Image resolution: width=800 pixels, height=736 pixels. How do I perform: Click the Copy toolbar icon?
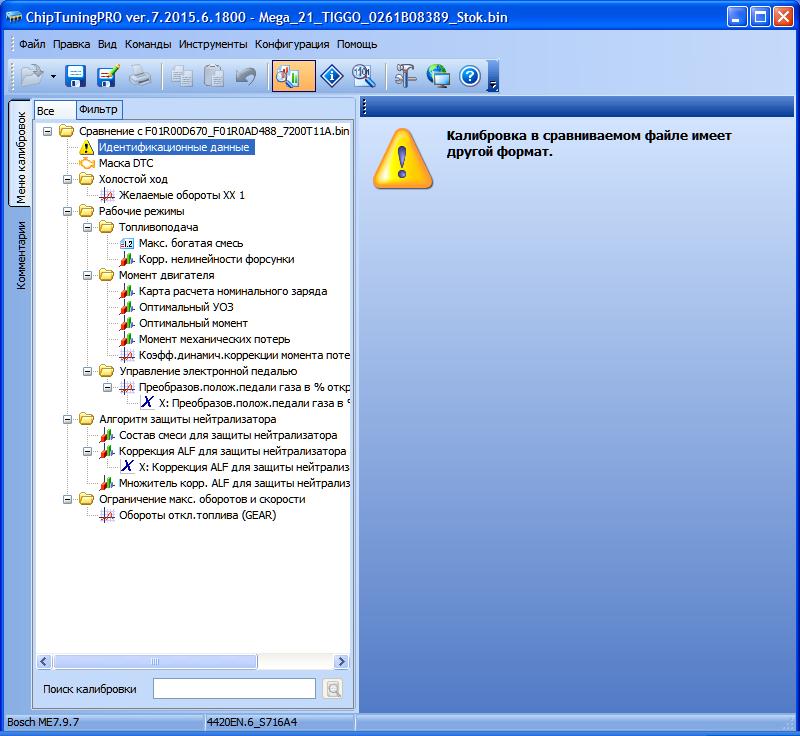point(182,76)
